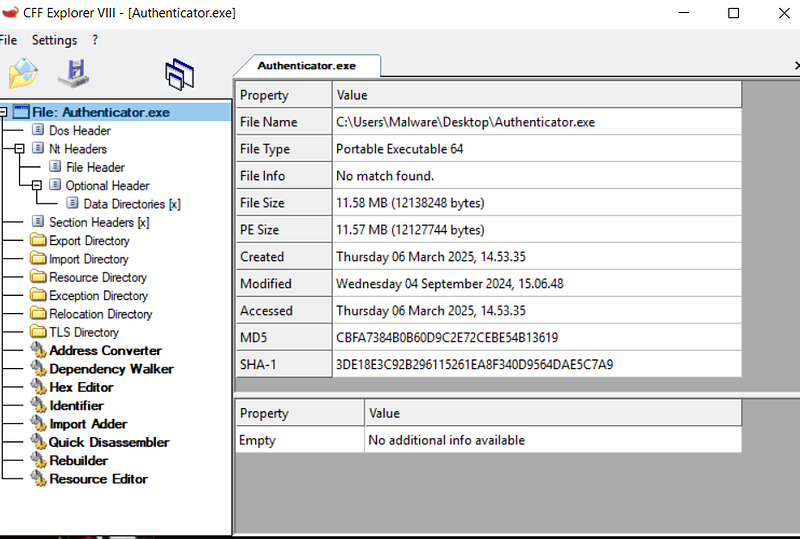Collapse the Nt Headers tree branch

pos(19,149)
